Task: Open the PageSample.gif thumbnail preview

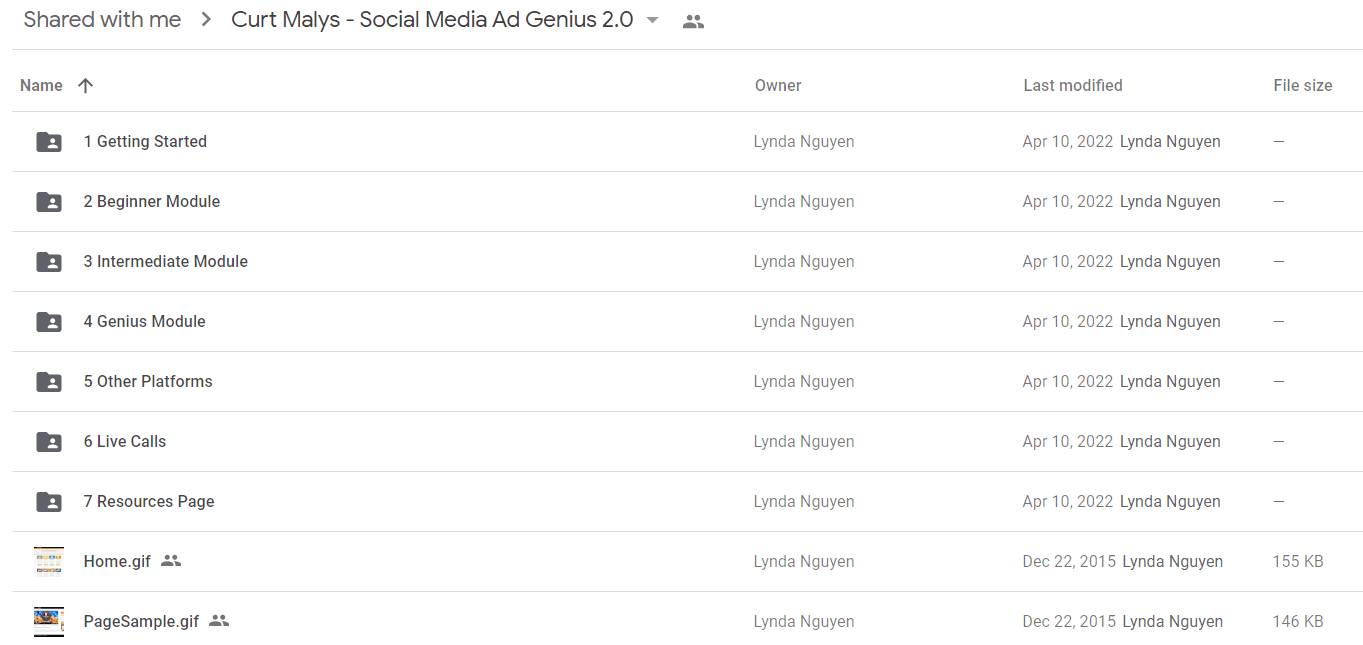Action: (x=49, y=622)
